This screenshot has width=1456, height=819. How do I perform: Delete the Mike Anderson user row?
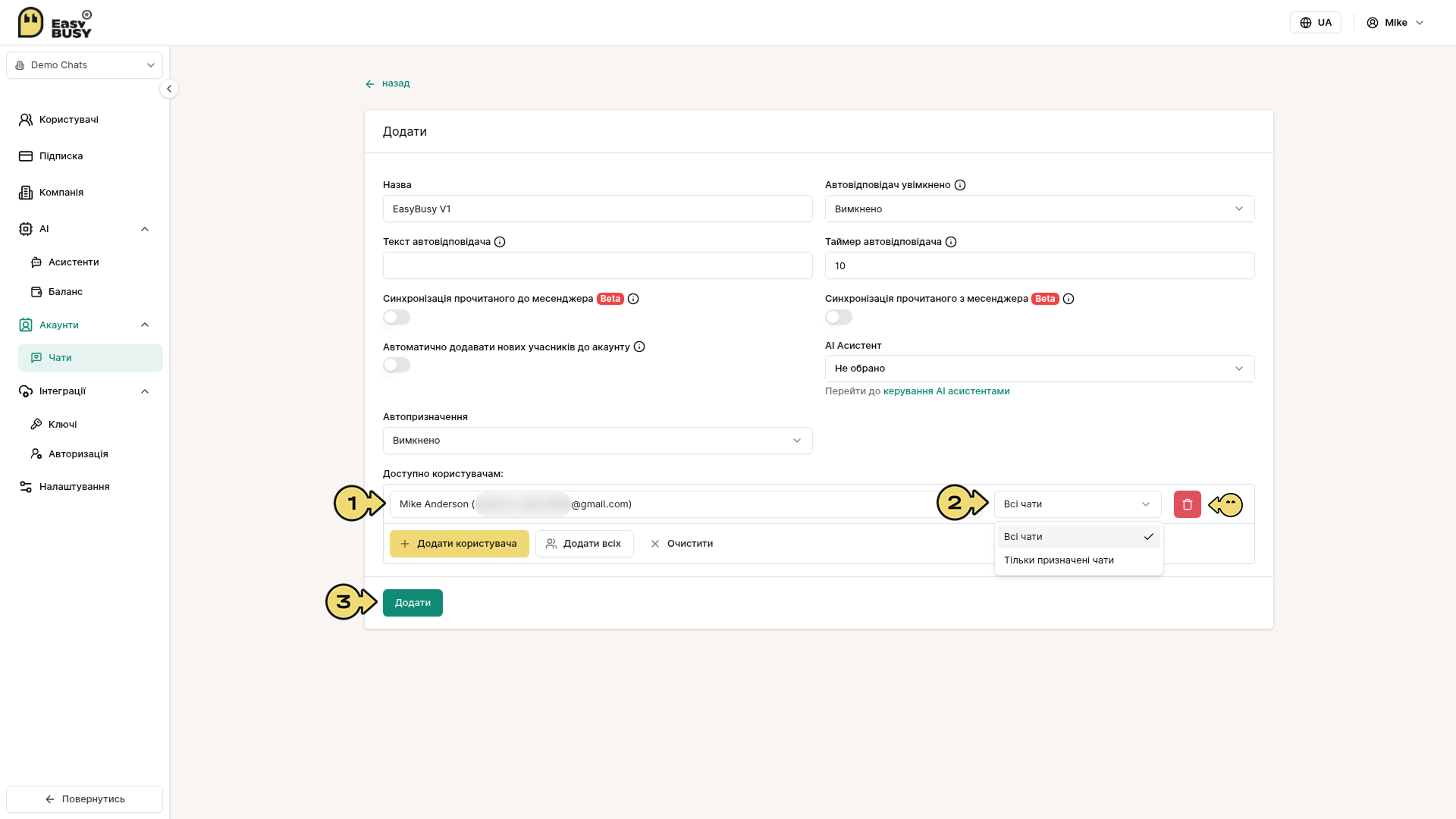click(x=1188, y=504)
